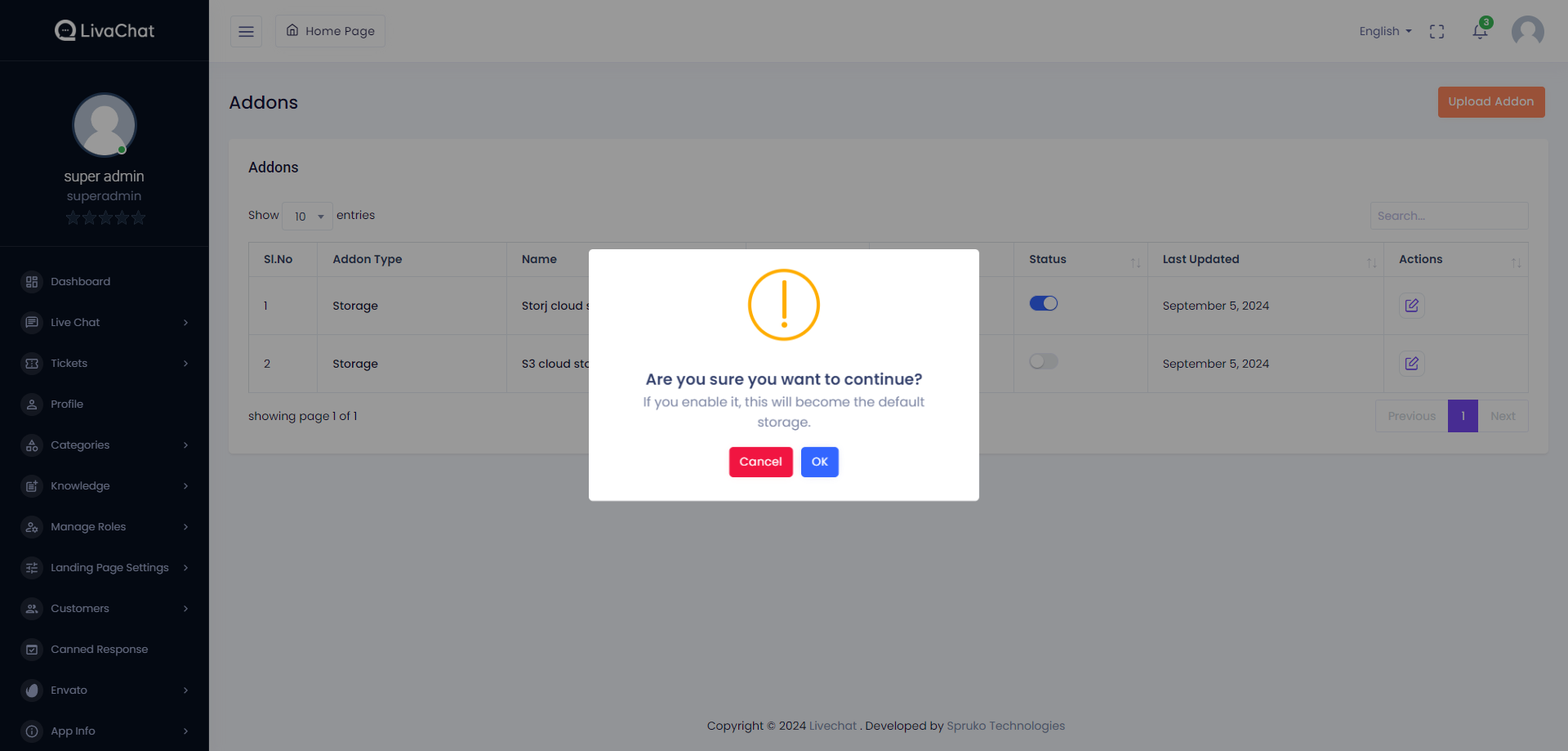Click the hamburger menu toggle icon
Screen dimensions: 1568x751
[246, 31]
